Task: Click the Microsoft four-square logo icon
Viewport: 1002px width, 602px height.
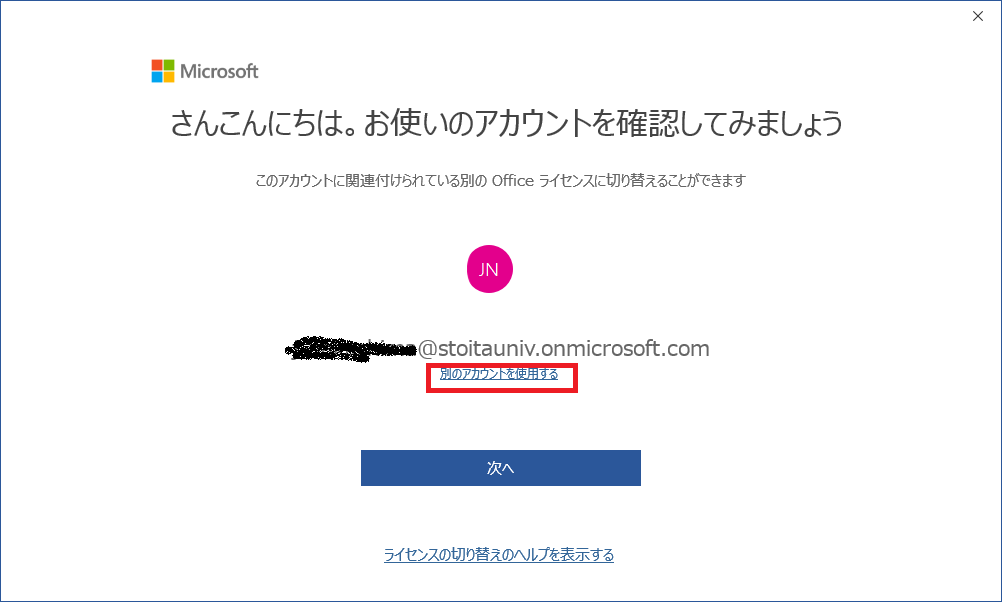Action: click(x=162, y=71)
